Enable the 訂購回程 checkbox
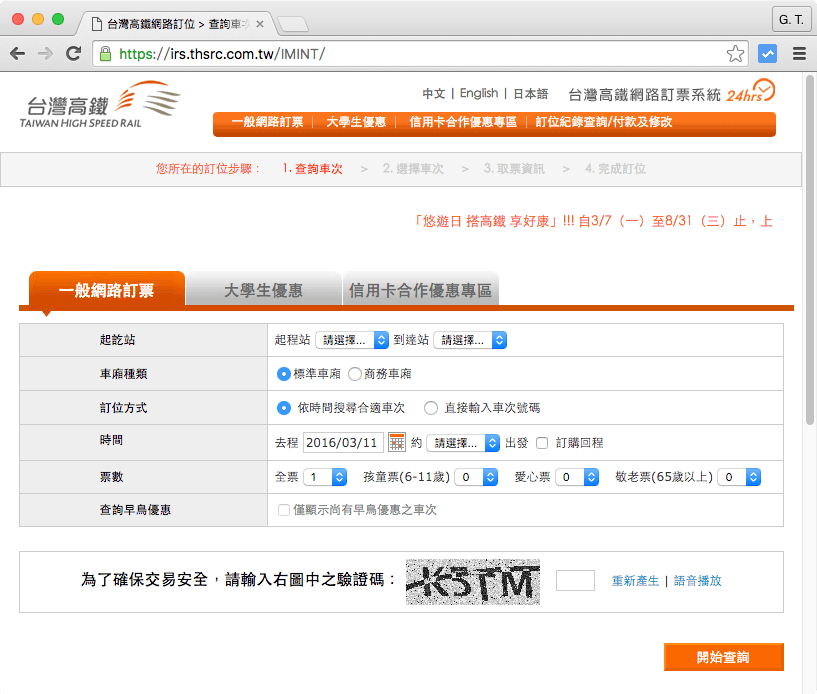The height and width of the screenshot is (694, 817). point(542,443)
